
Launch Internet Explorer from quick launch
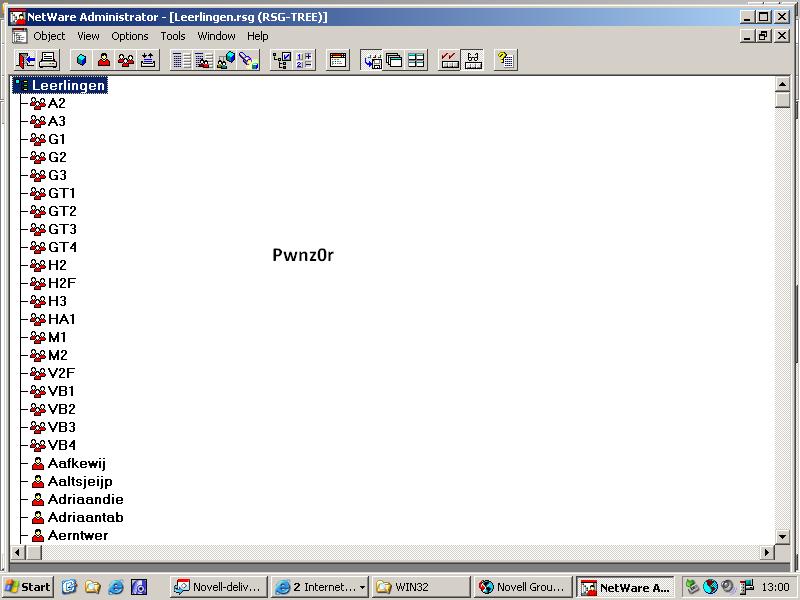tap(116, 587)
